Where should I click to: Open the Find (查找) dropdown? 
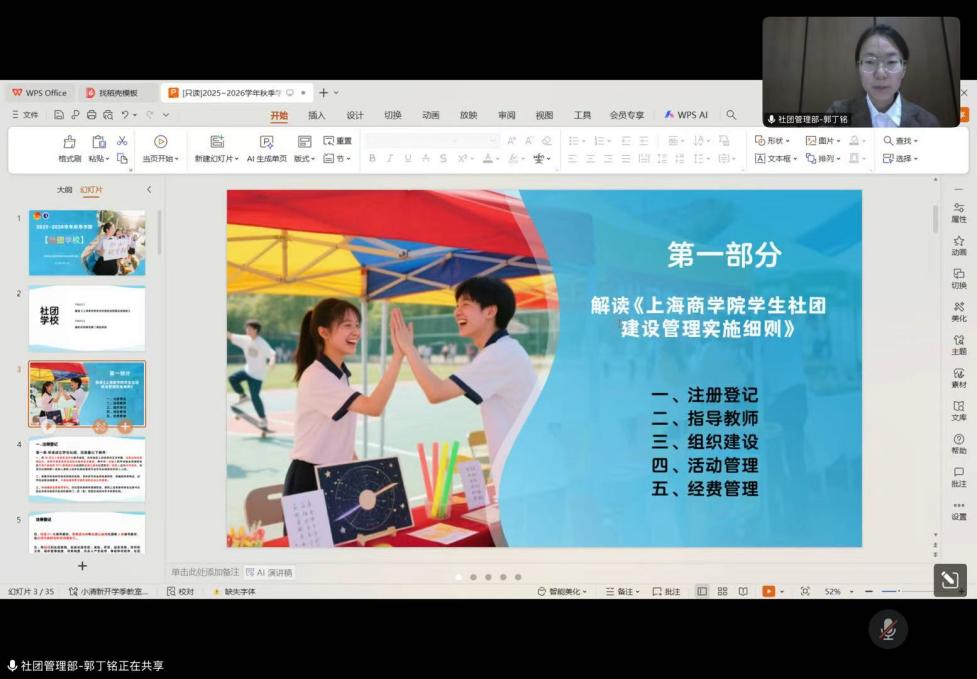[x=900, y=141]
